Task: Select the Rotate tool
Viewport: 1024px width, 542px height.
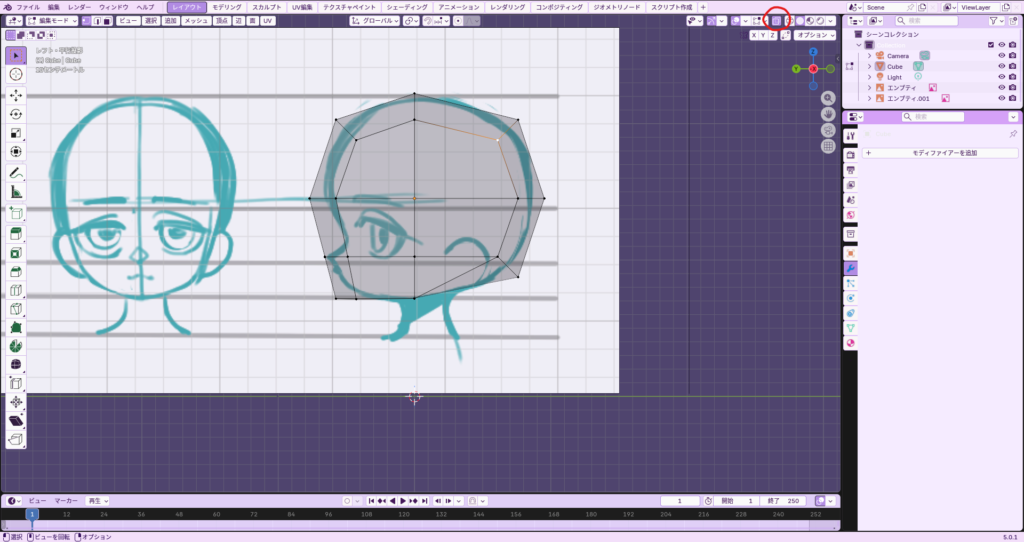Action: [x=16, y=114]
